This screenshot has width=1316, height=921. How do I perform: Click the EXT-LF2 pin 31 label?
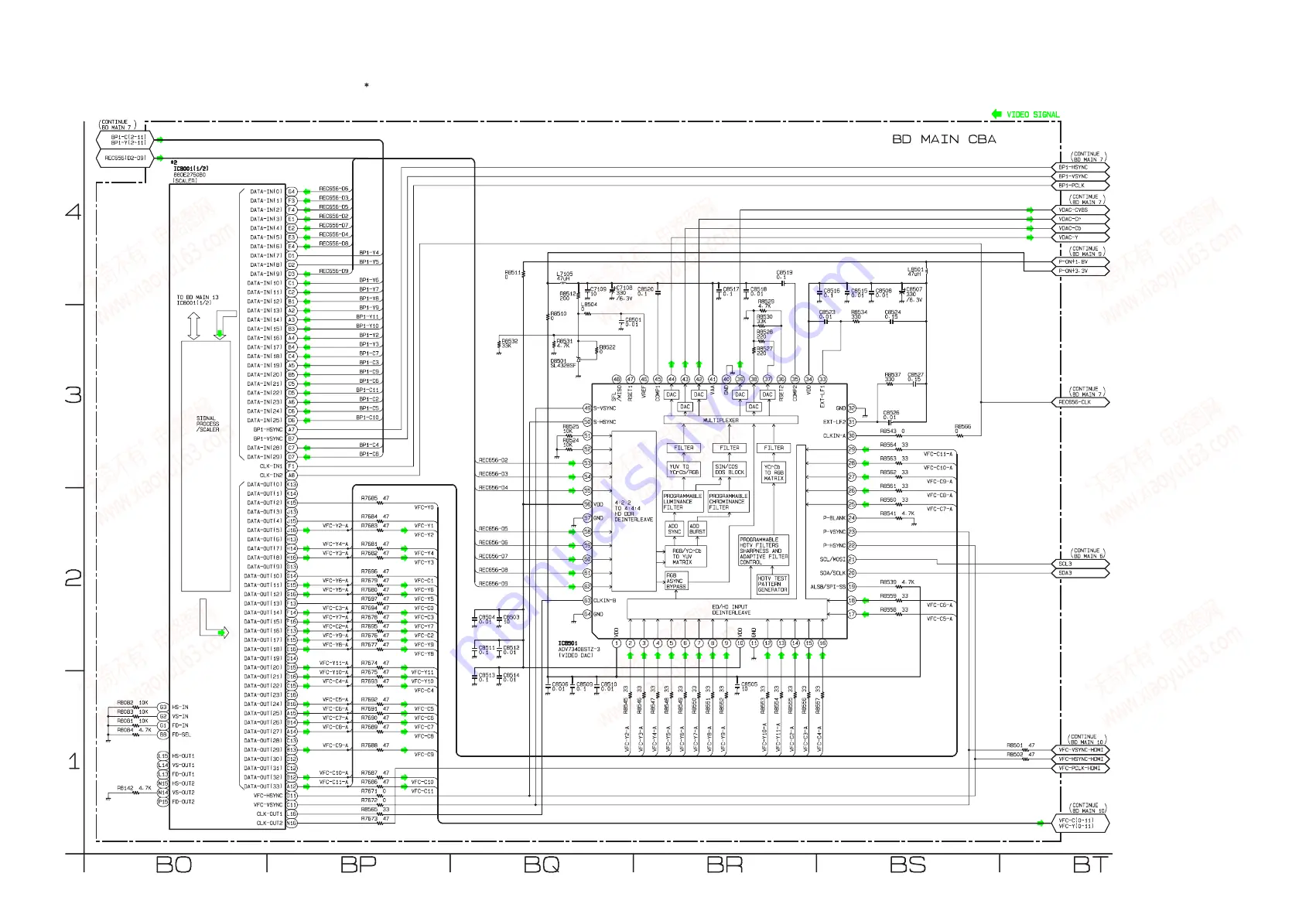tap(835, 421)
